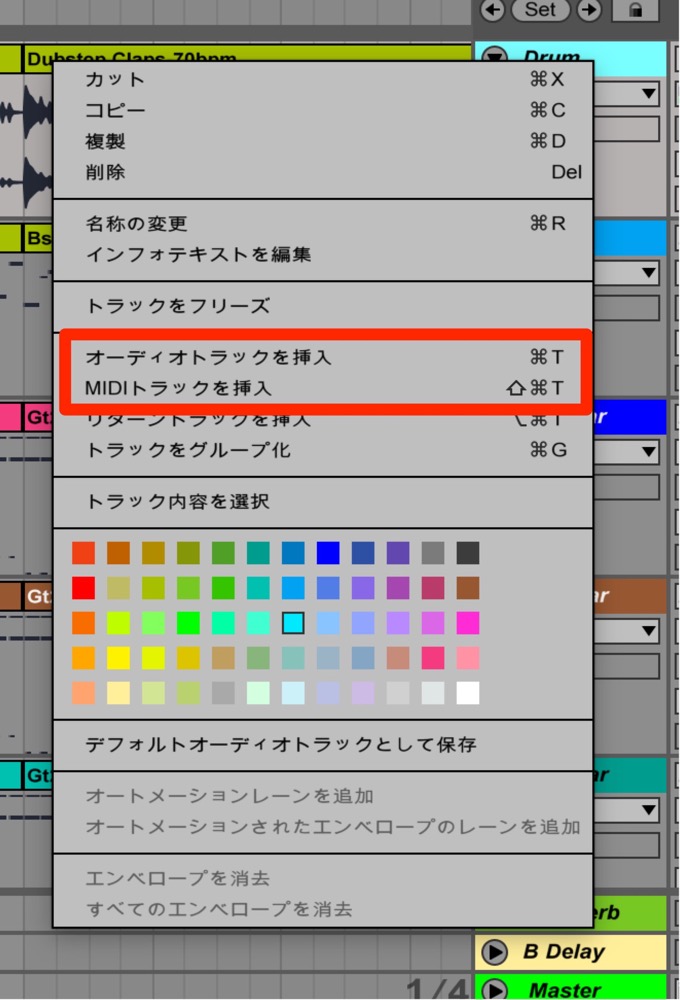Select トラックをフリーズ

[x=323, y=305]
